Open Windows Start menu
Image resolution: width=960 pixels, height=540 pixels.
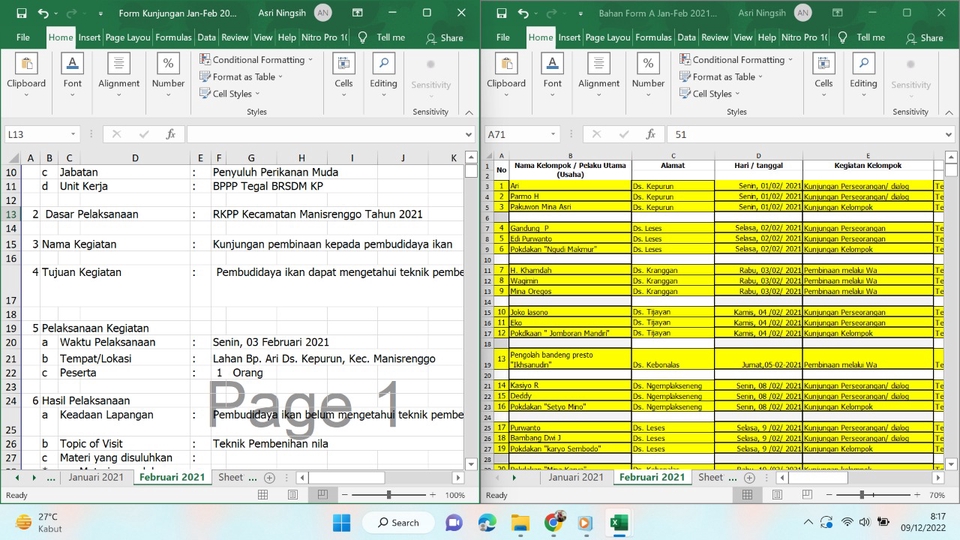coord(341,522)
